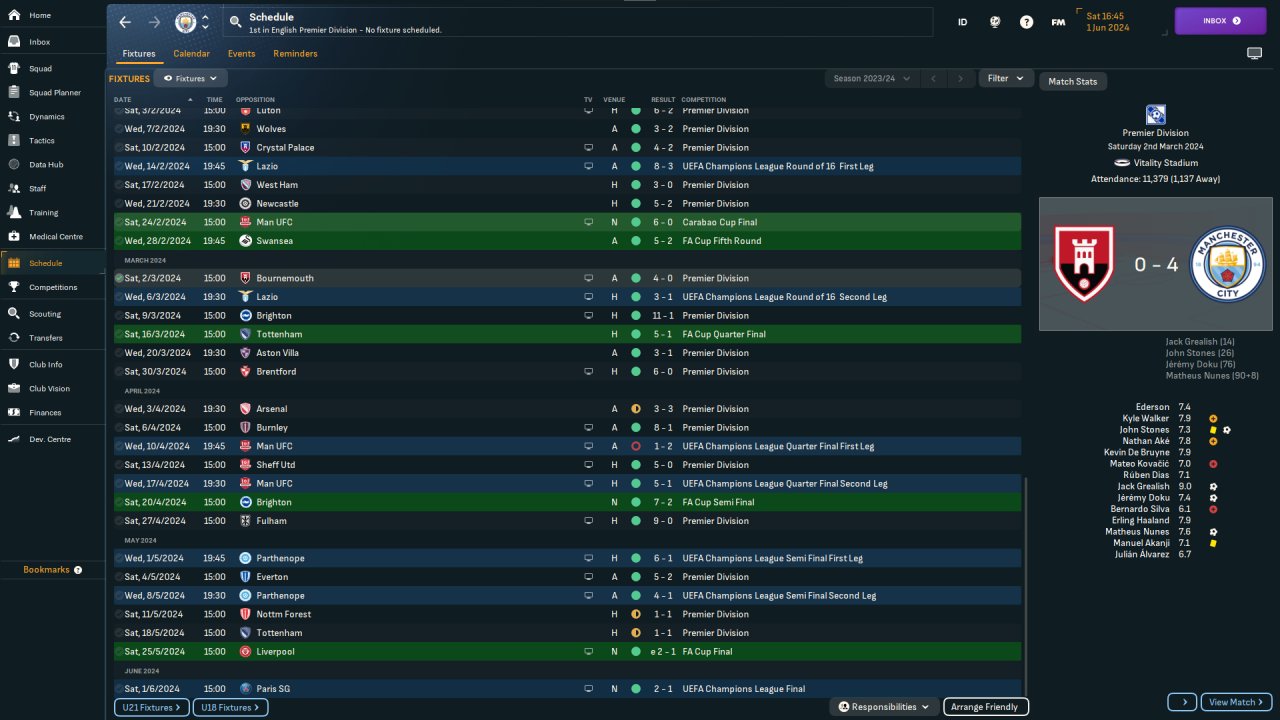Tick the selector circle for Newcastle fixture
Screen dimensions: 1280x720
(119, 204)
